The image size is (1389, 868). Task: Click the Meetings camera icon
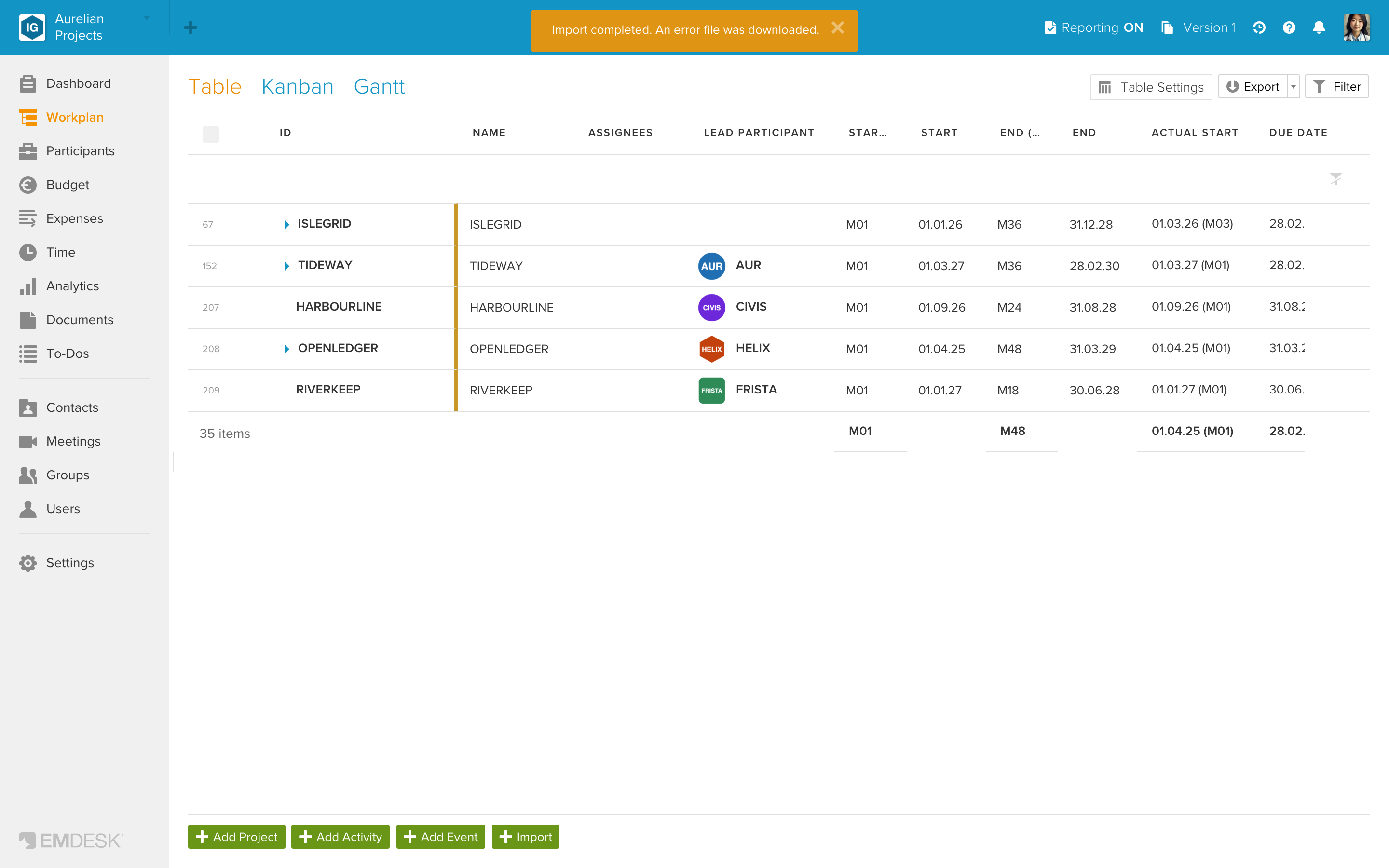(x=27, y=441)
